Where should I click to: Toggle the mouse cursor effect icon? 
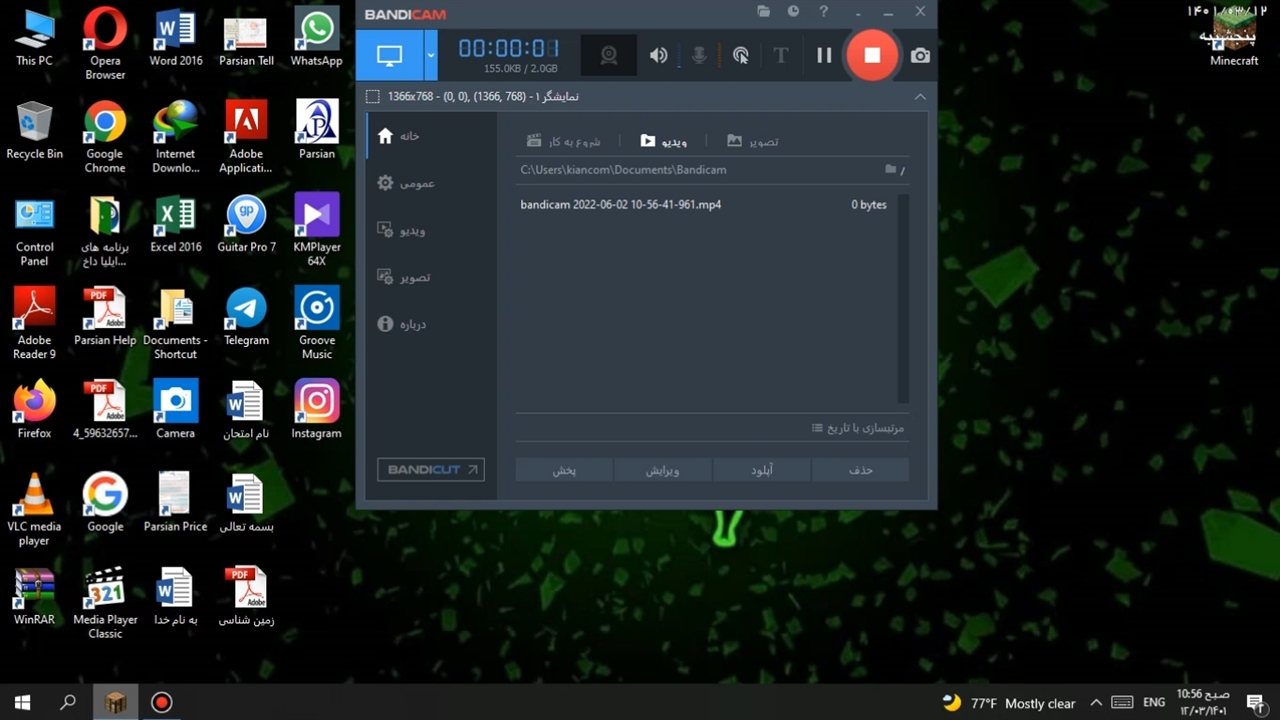point(740,56)
